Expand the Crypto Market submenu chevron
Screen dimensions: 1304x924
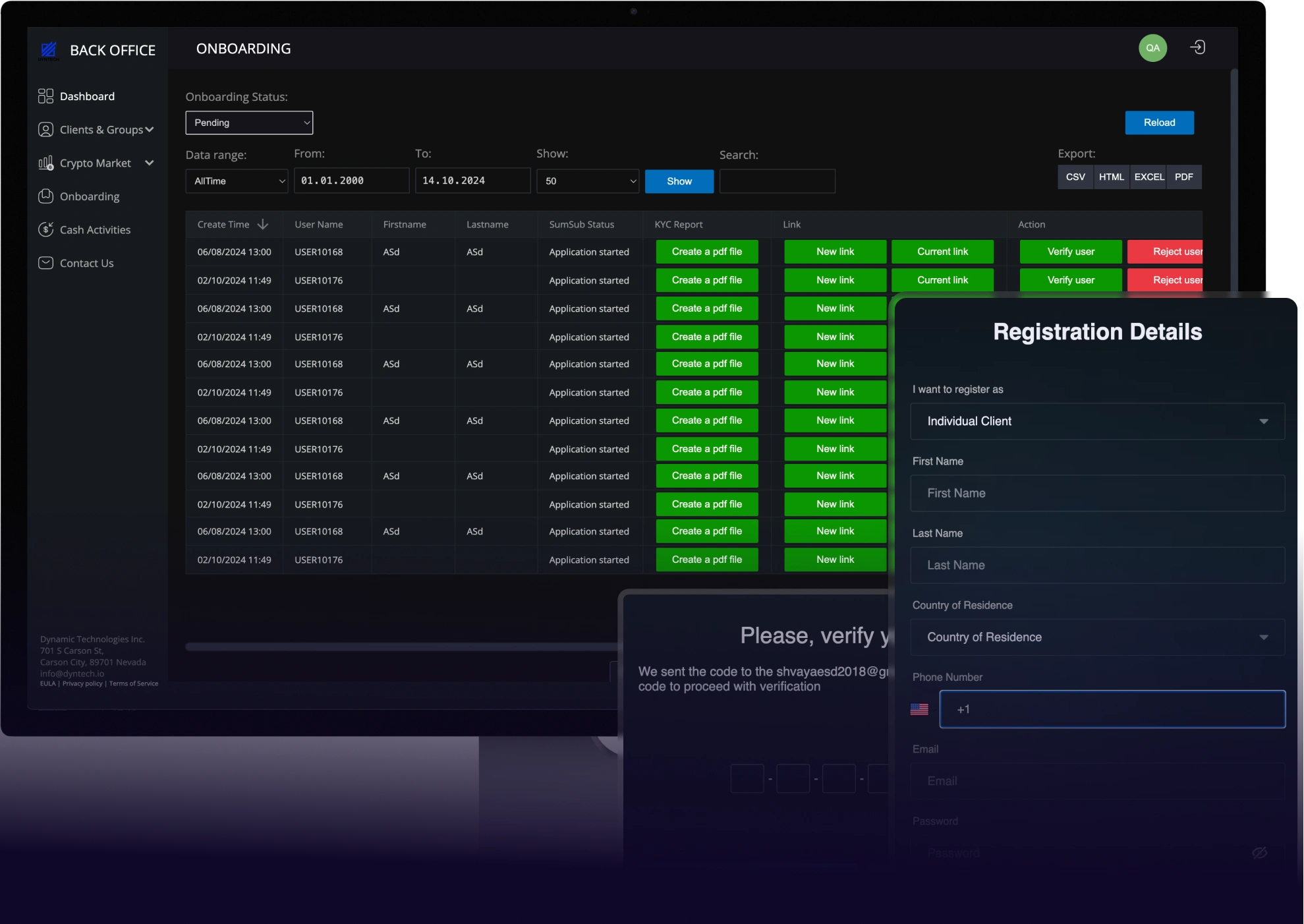pos(150,163)
